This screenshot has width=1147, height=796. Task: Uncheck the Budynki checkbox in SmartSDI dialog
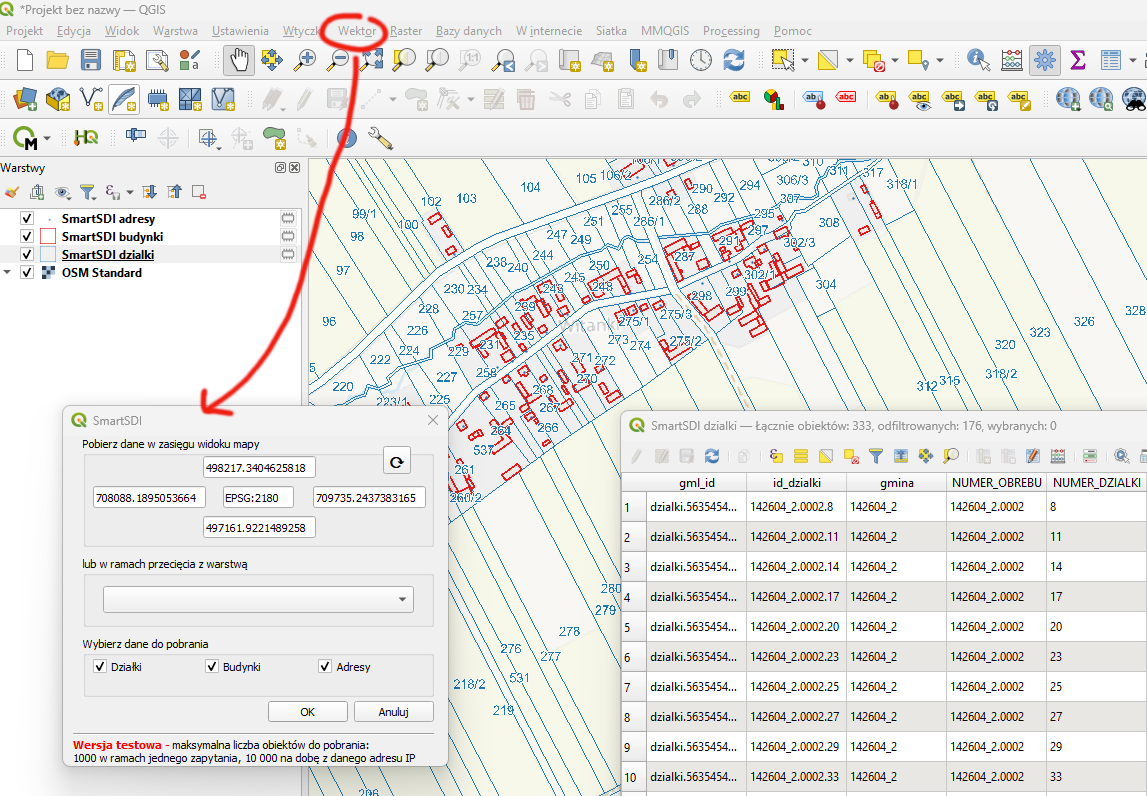212,667
